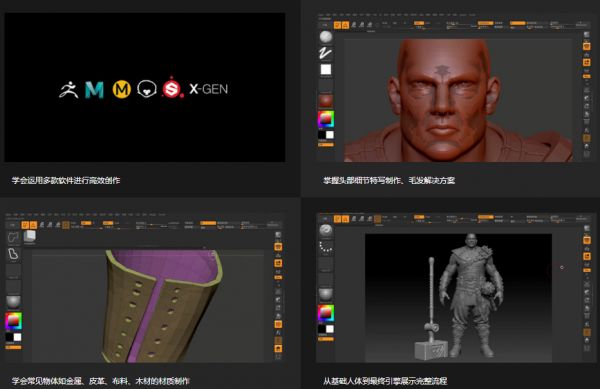Image resolution: width=600 pixels, height=389 pixels.
Task: Click the cube tool thumbnail above bracer model
Action: (x=30, y=237)
